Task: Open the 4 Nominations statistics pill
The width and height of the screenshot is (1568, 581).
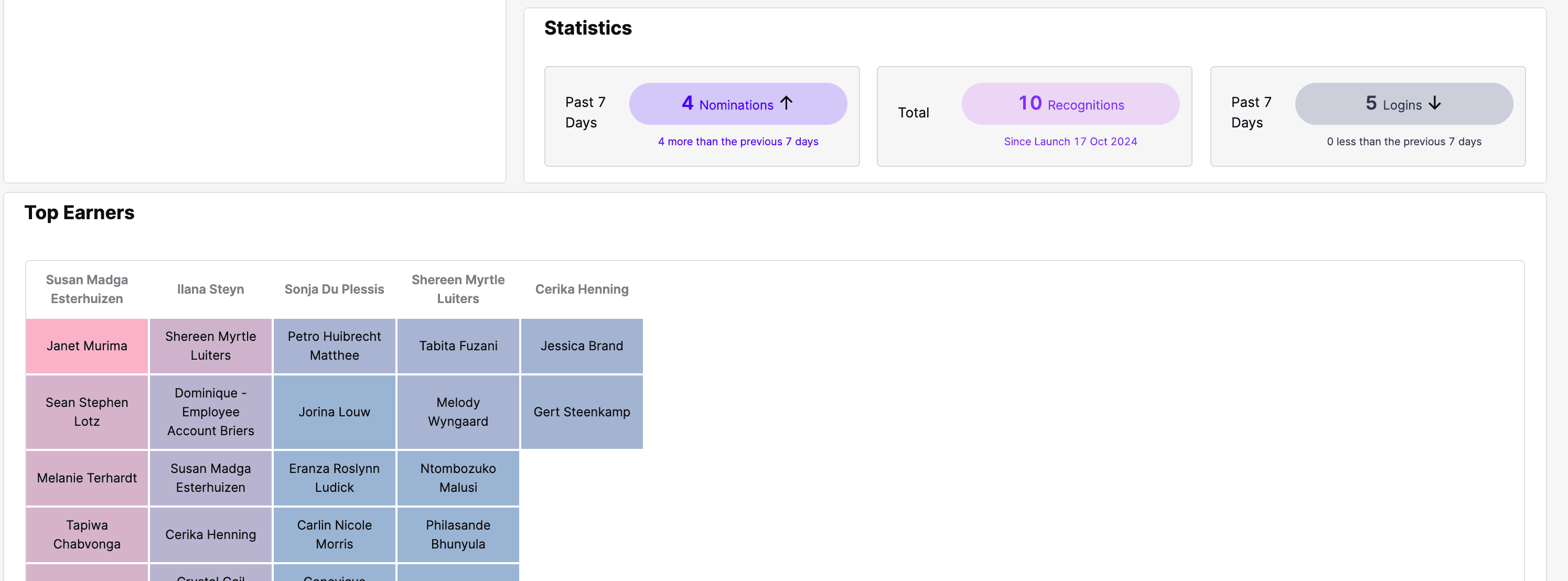Action: click(x=737, y=104)
